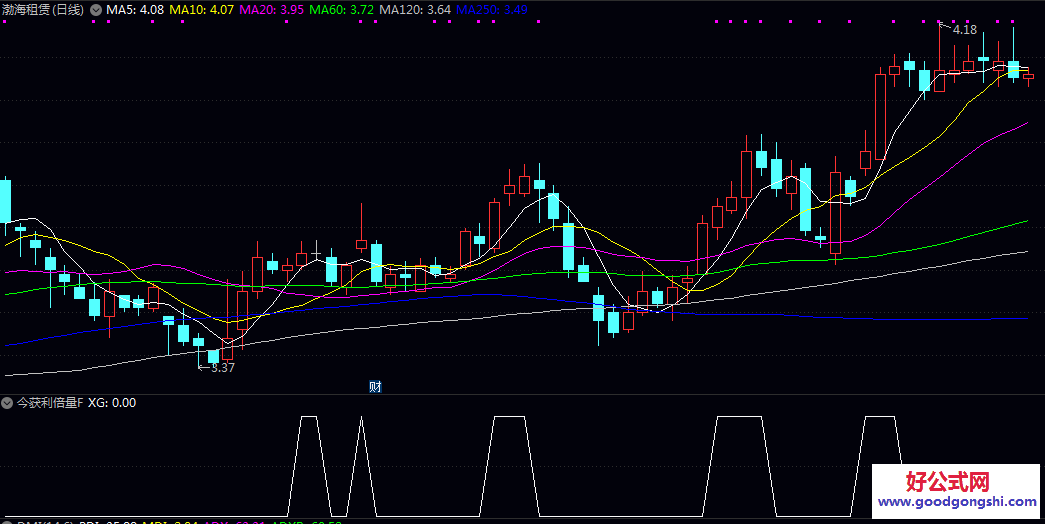Click the 4.18 high price marker
The height and width of the screenshot is (524, 1045).
tap(964, 30)
